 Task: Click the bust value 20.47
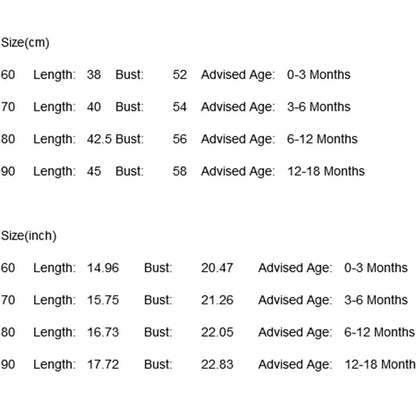[x=217, y=268]
